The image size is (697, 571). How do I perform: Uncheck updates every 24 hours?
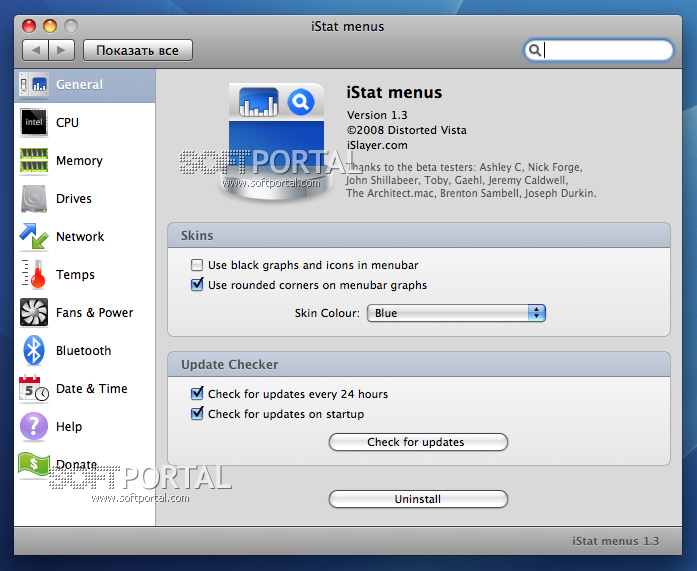click(x=197, y=394)
